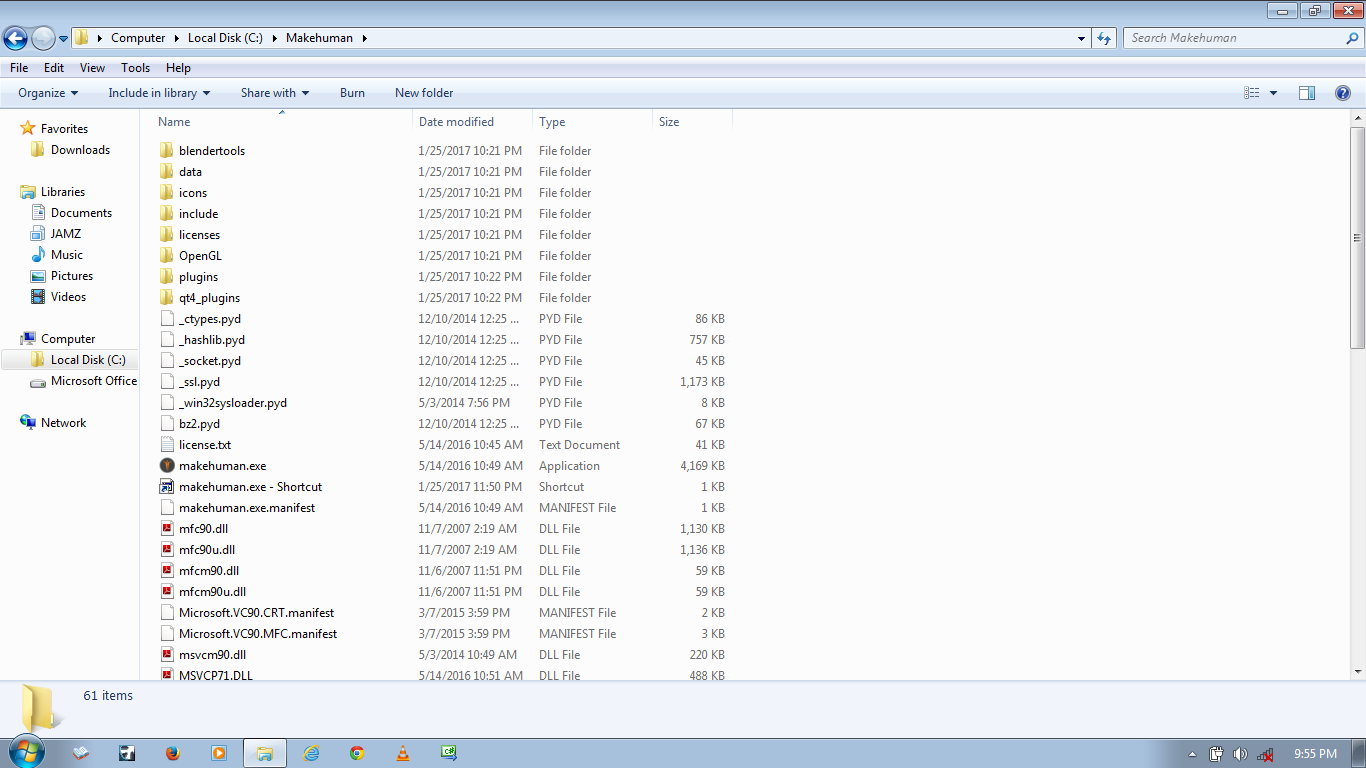Click the Burn toolbar button

[x=352, y=93]
